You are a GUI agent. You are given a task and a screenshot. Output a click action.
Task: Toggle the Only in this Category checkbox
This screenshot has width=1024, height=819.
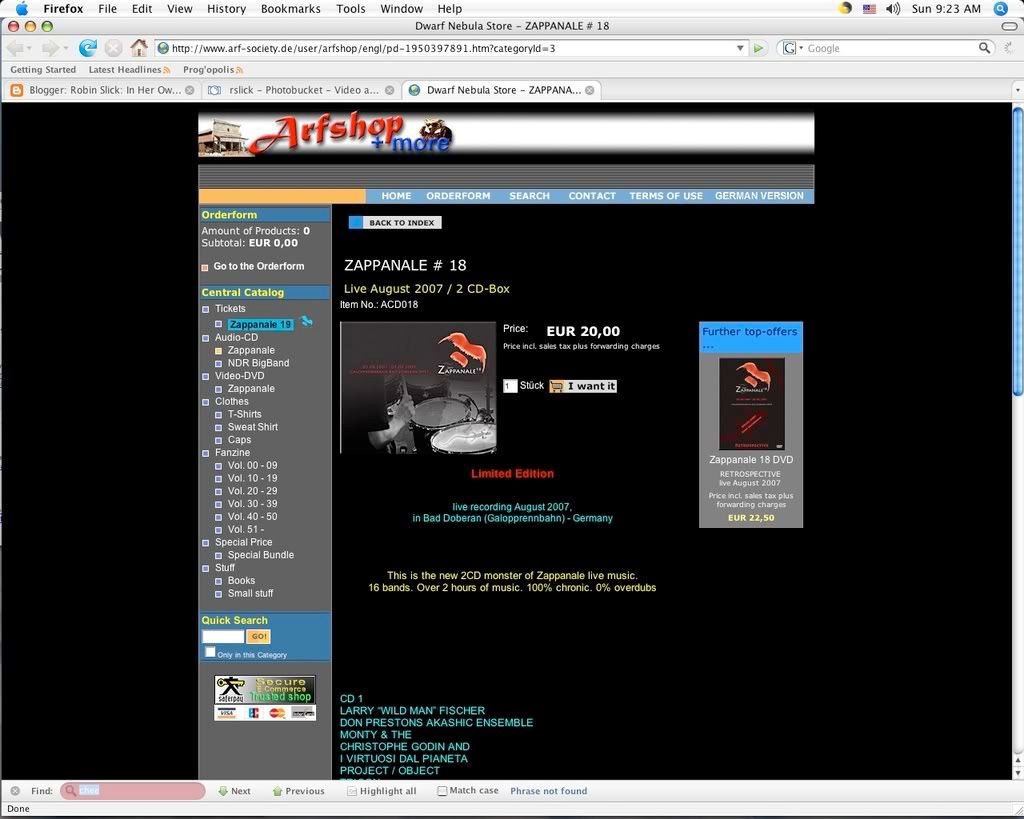pos(210,652)
